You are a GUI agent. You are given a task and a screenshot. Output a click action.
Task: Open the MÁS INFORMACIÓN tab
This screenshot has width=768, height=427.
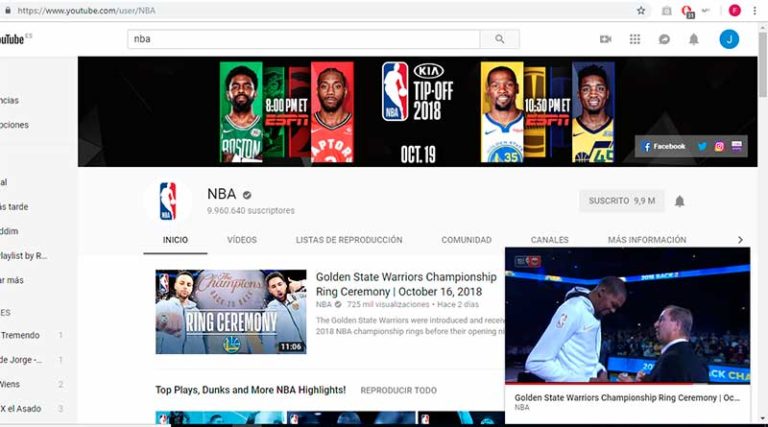coord(647,240)
